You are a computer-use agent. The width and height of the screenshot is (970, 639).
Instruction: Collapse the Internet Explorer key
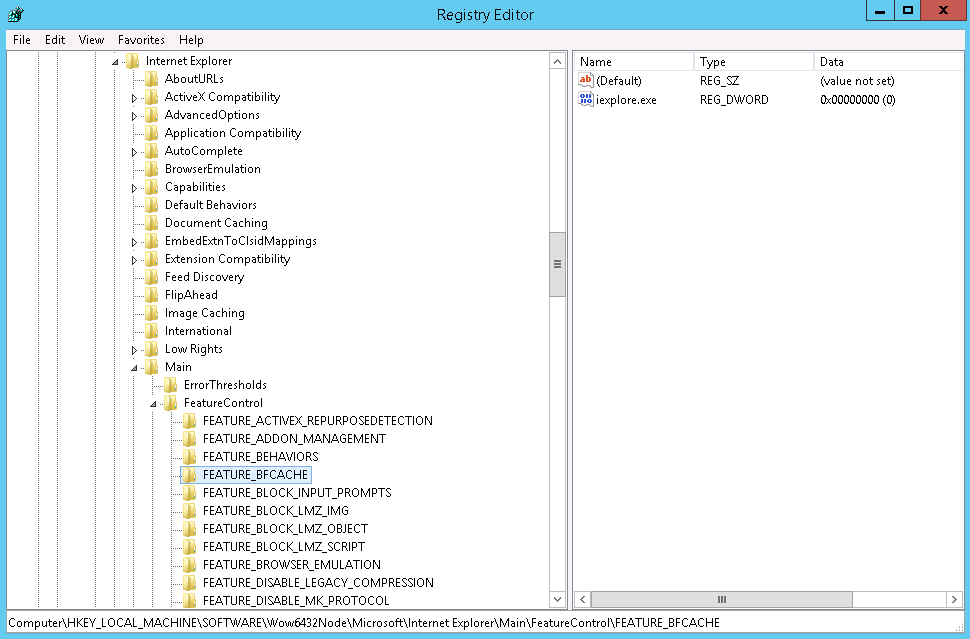[115, 62]
